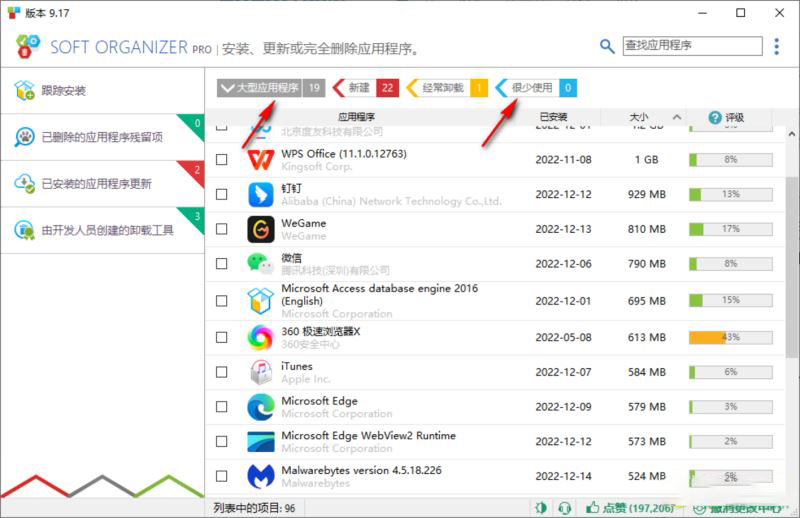800x518 pixels.
Task: Click the search magnifier icon
Action: pos(607,46)
